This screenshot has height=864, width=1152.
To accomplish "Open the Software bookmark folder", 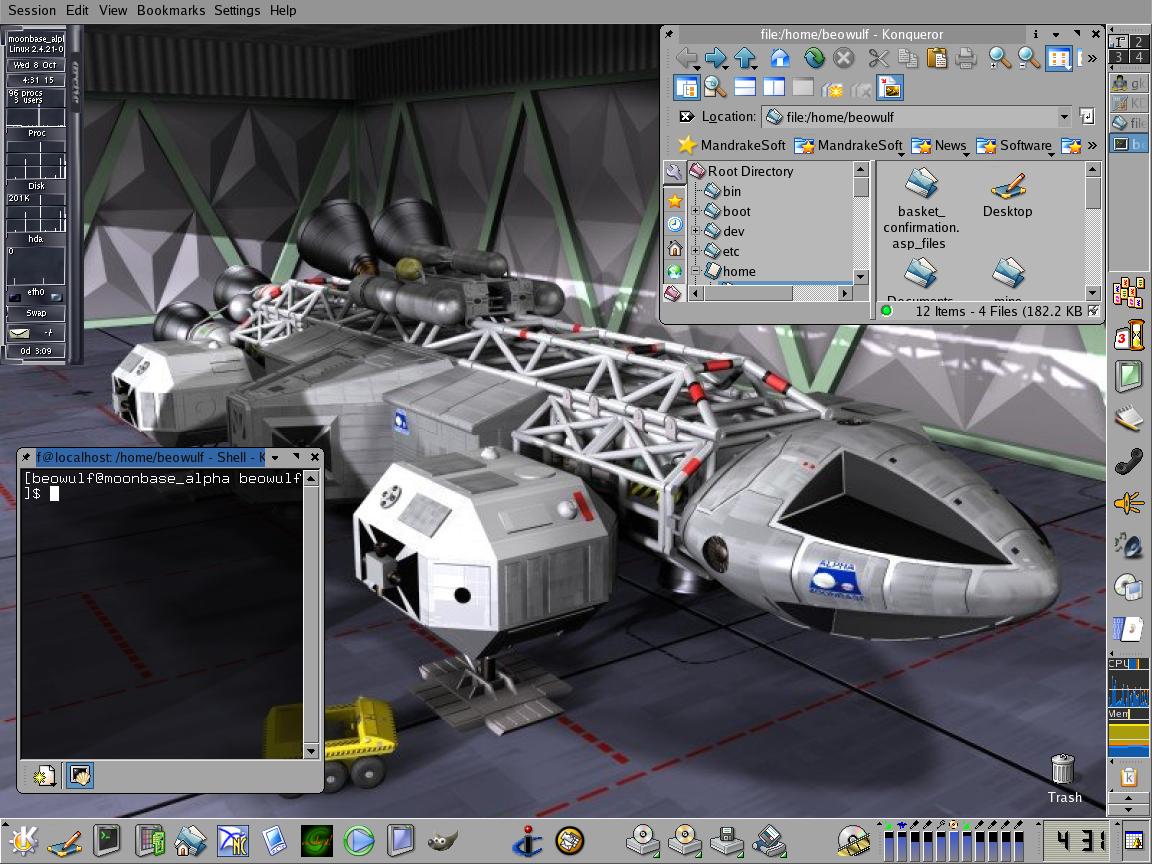I will (x=1015, y=145).
